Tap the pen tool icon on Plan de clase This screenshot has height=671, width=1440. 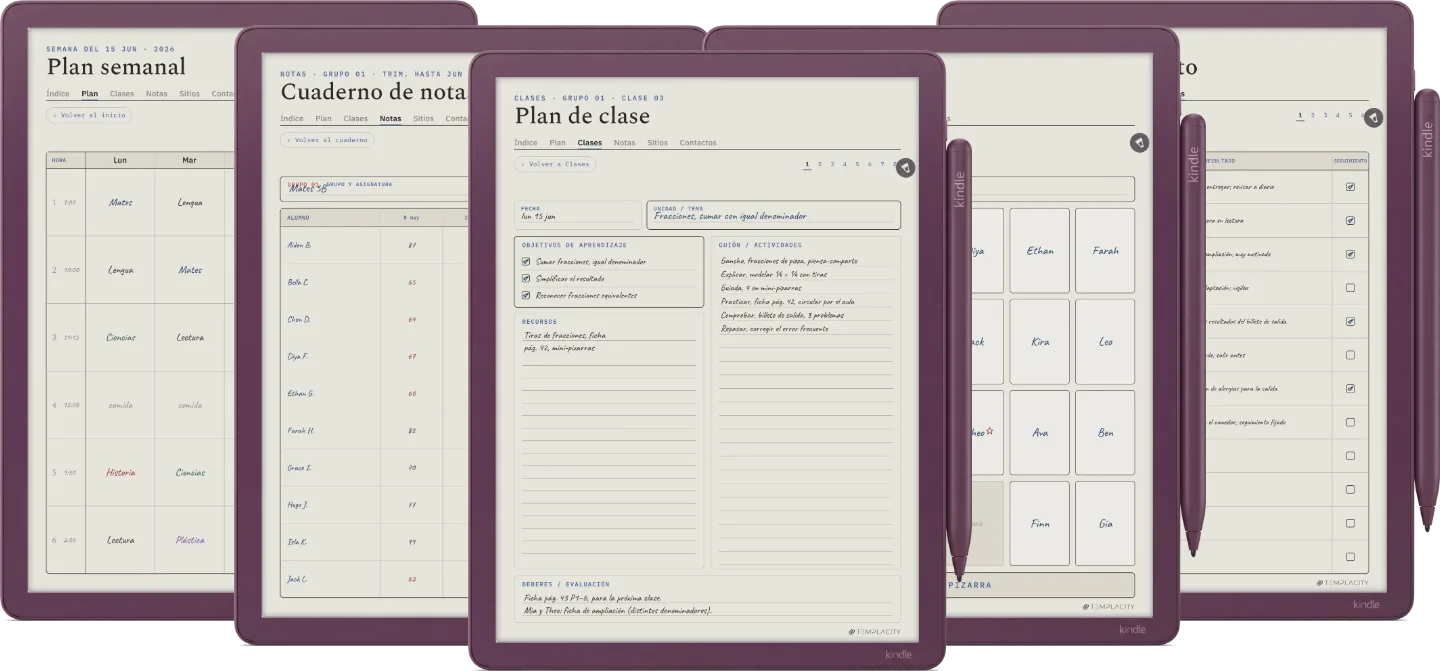(905, 168)
